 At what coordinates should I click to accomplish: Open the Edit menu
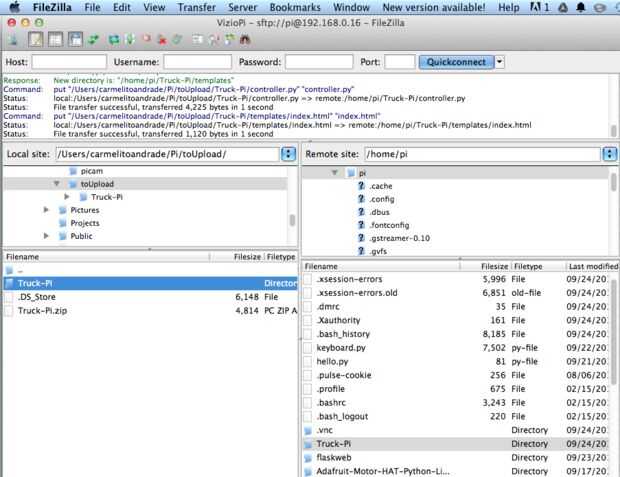pyautogui.click(x=121, y=7)
